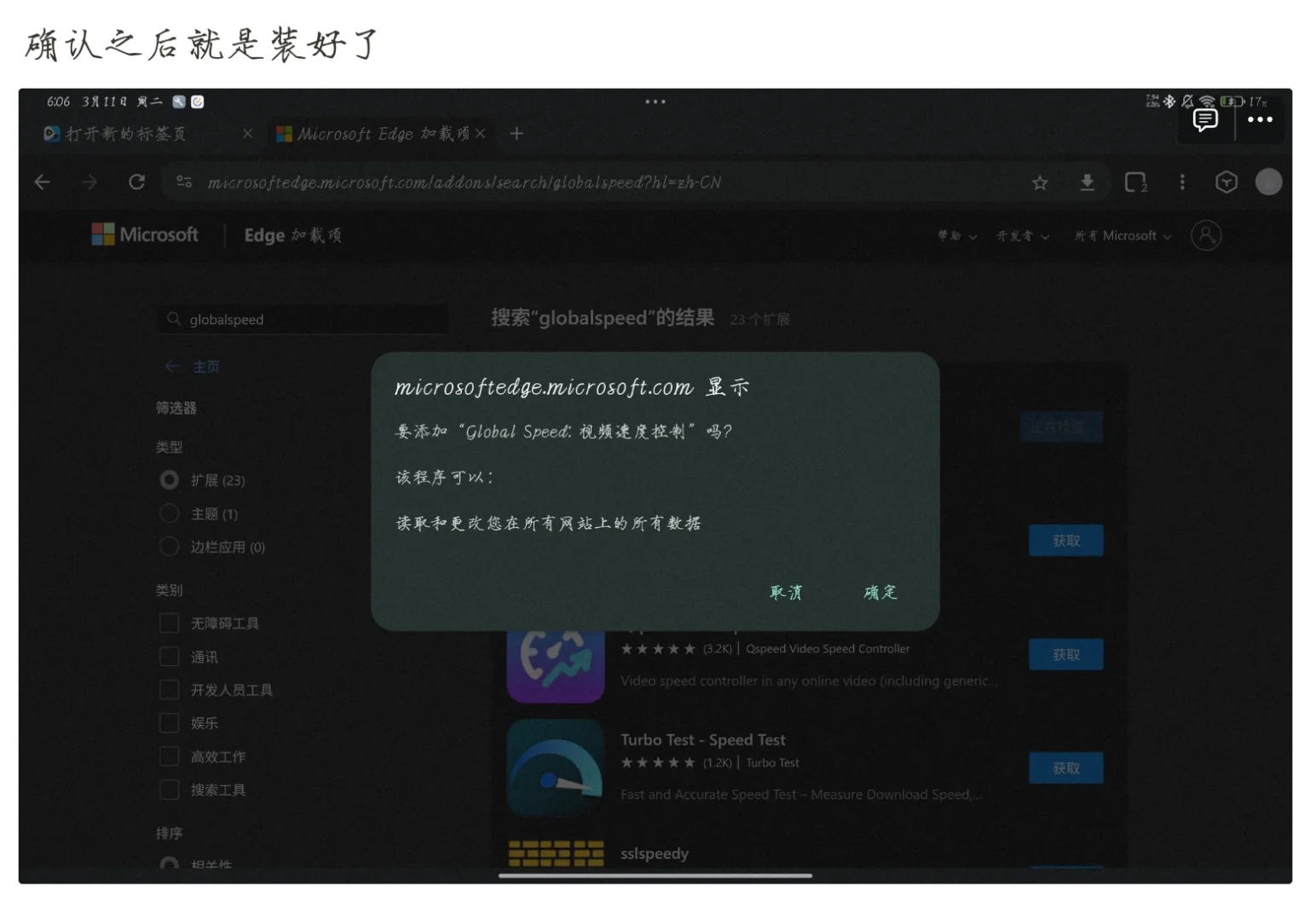Viewport: 1316px width, 921px height.
Task: Click 取消 to dismiss the dialog
Action: click(785, 592)
